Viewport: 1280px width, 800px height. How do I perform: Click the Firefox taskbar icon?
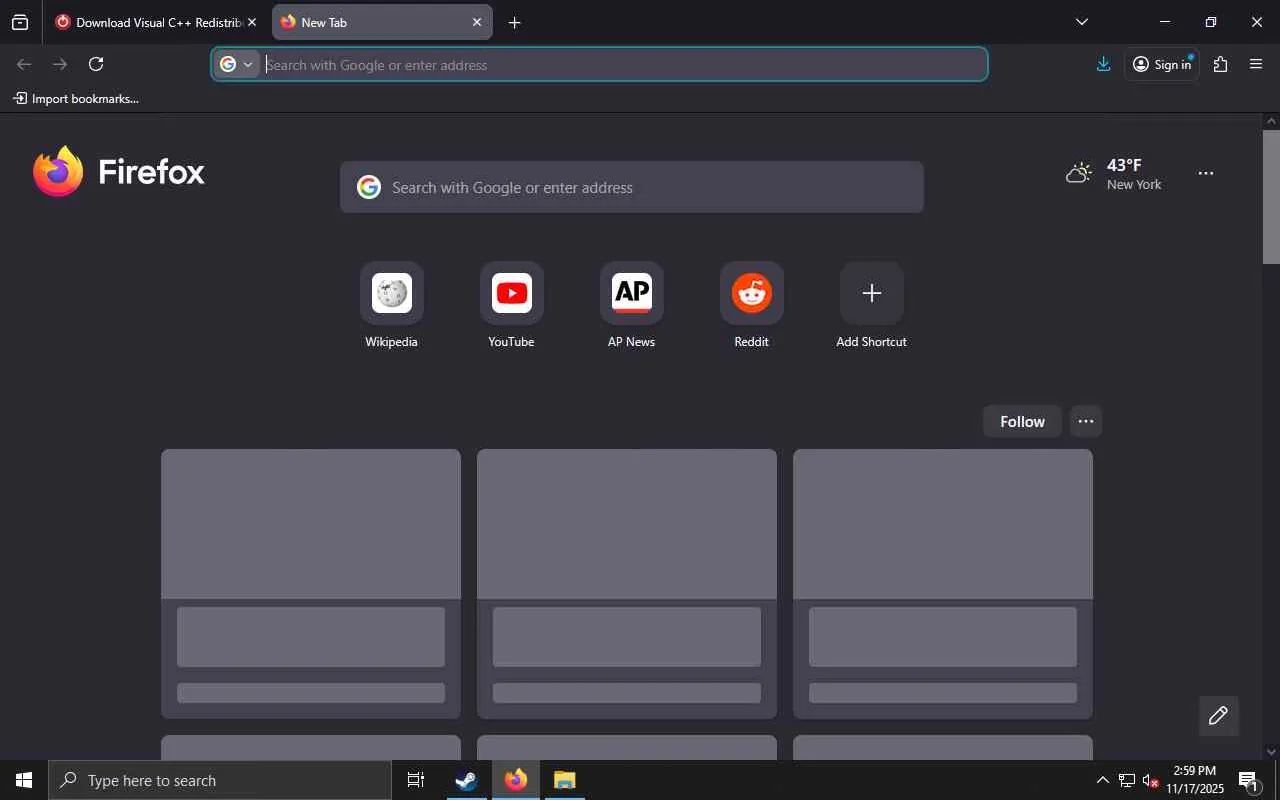[516, 780]
